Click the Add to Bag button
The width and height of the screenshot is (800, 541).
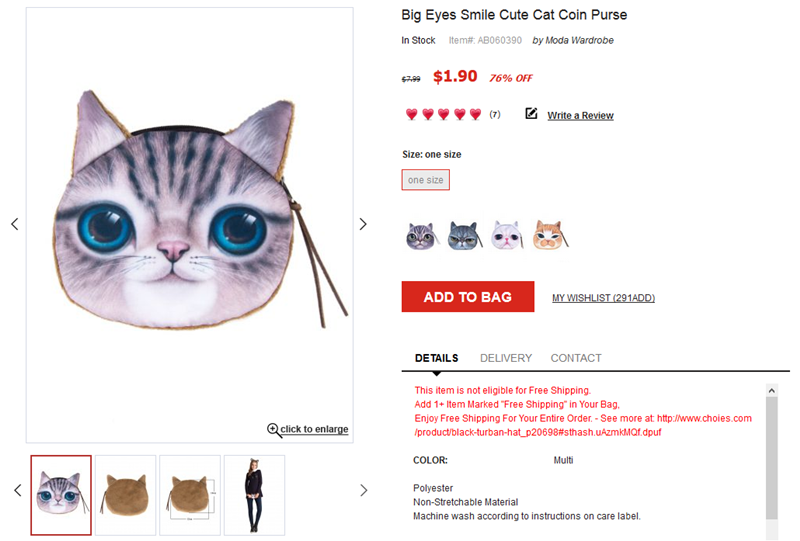click(x=467, y=297)
